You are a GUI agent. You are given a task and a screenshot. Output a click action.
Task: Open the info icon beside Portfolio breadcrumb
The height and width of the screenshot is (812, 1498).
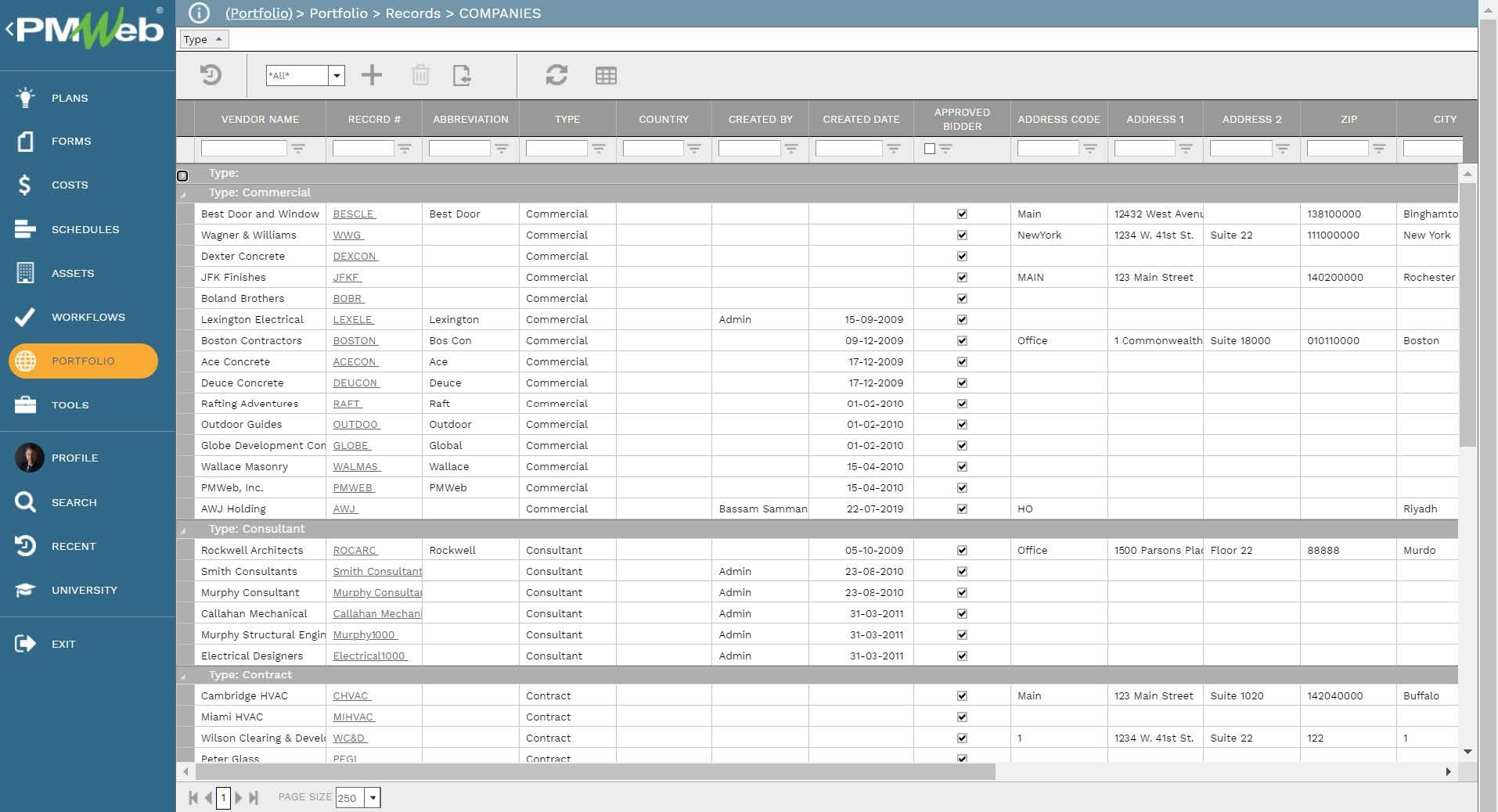(x=199, y=13)
